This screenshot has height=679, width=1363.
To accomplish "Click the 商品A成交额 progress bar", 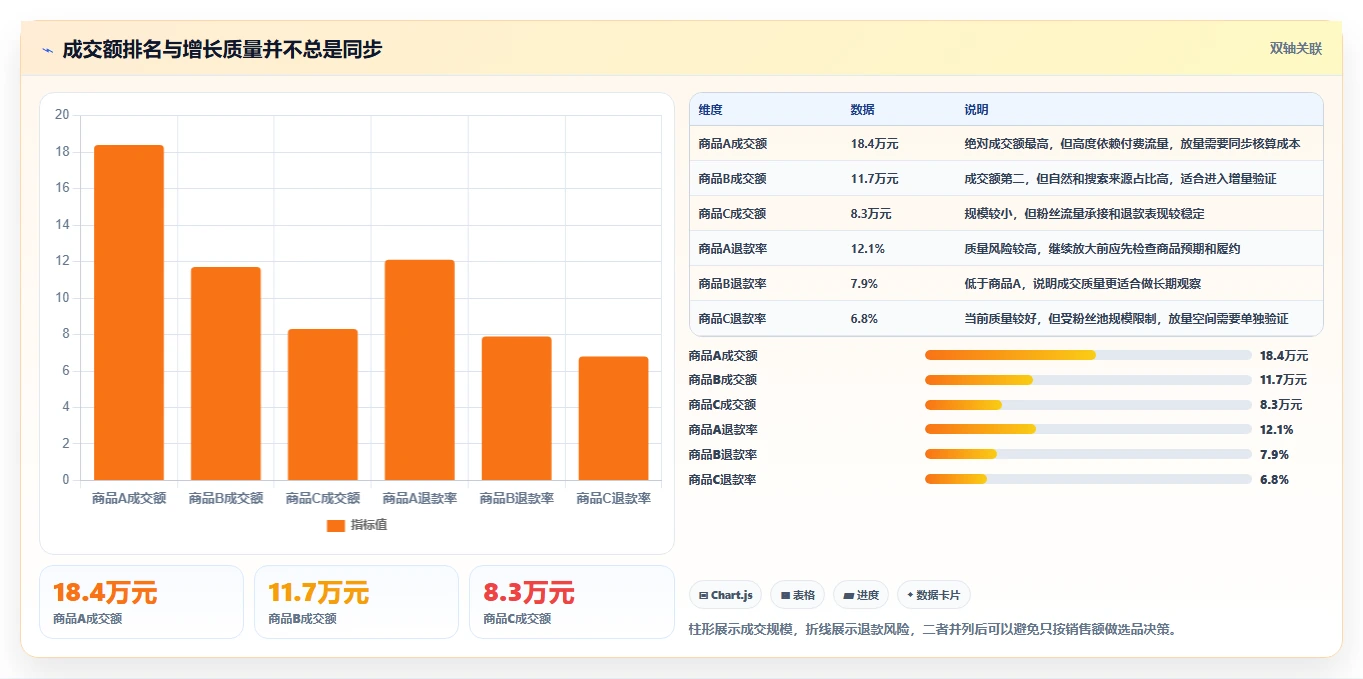I will (x=1088, y=355).
